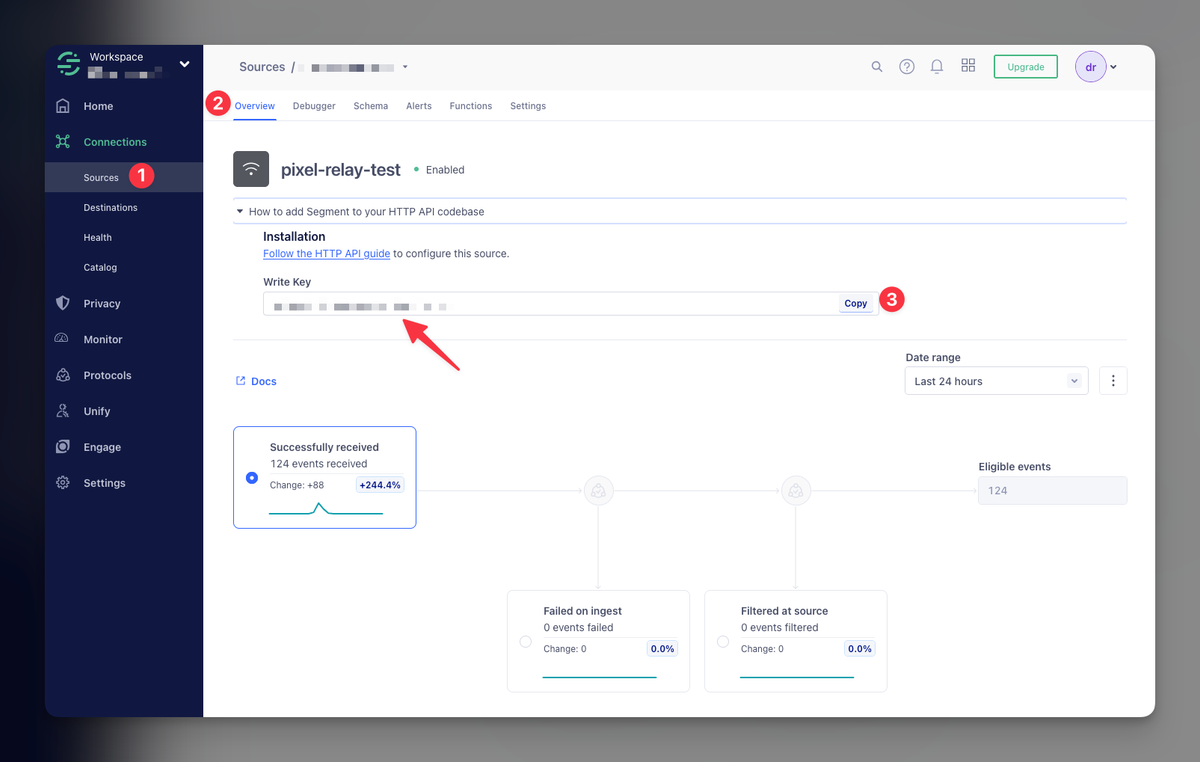Screen dimensions: 1200x762
Task: Click the Installation heading
Action: 294,237
